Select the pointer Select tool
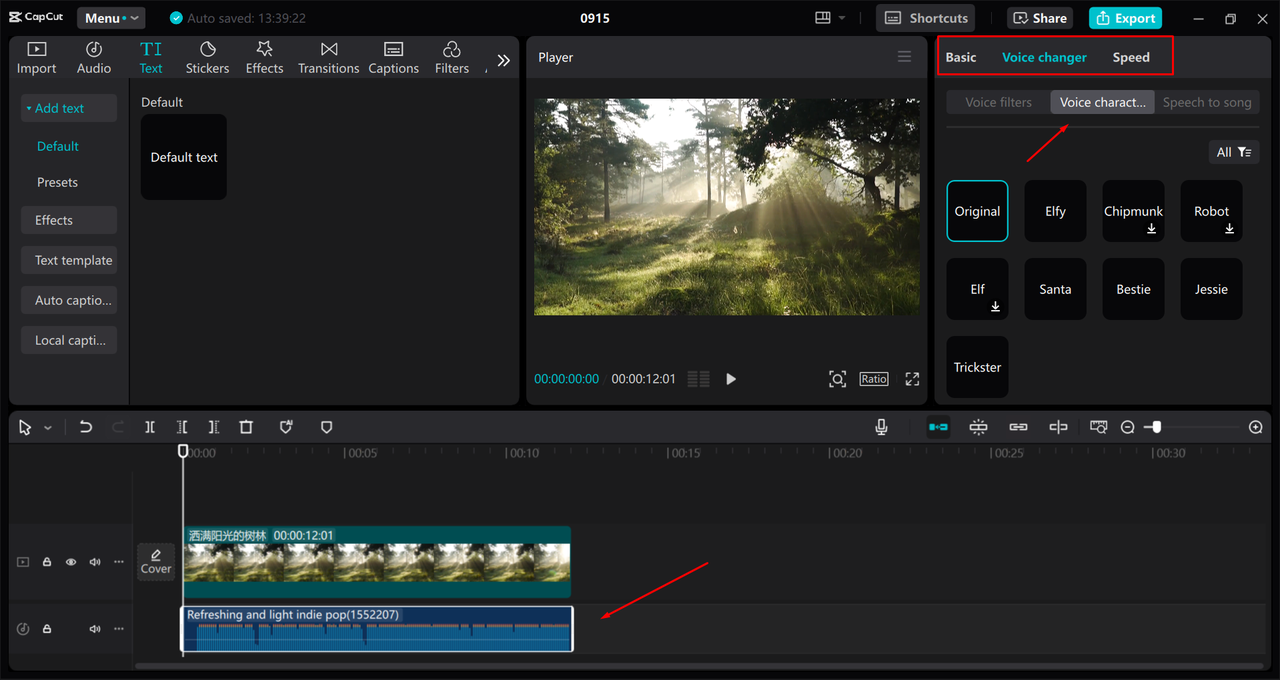Screen dimensions: 1280x680 point(25,427)
